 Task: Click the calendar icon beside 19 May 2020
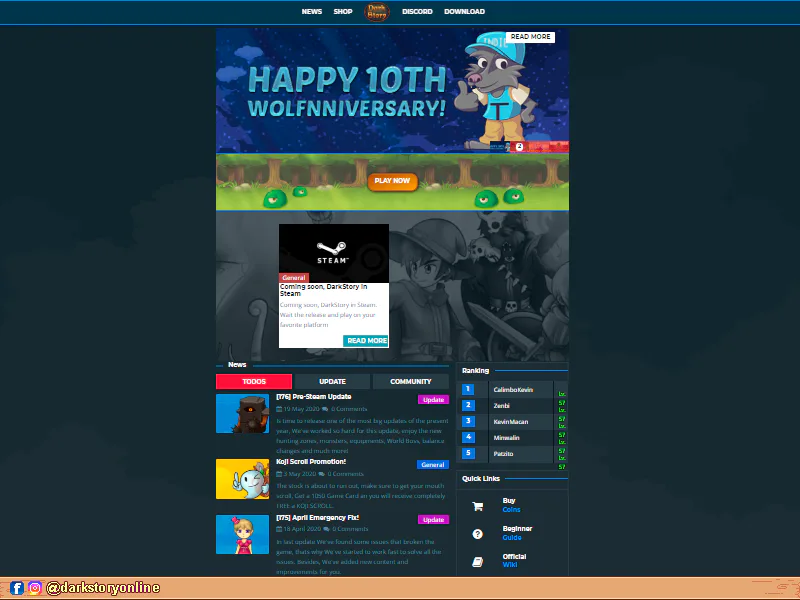pos(279,409)
